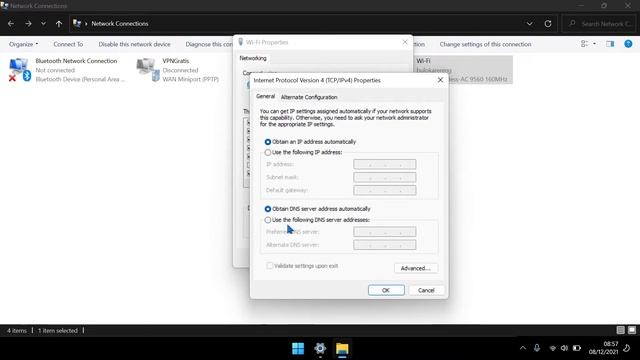Image resolution: width=640 pixels, height=360 pixels.
Task: Open the Windows Start menu
Action: [298, 349]
